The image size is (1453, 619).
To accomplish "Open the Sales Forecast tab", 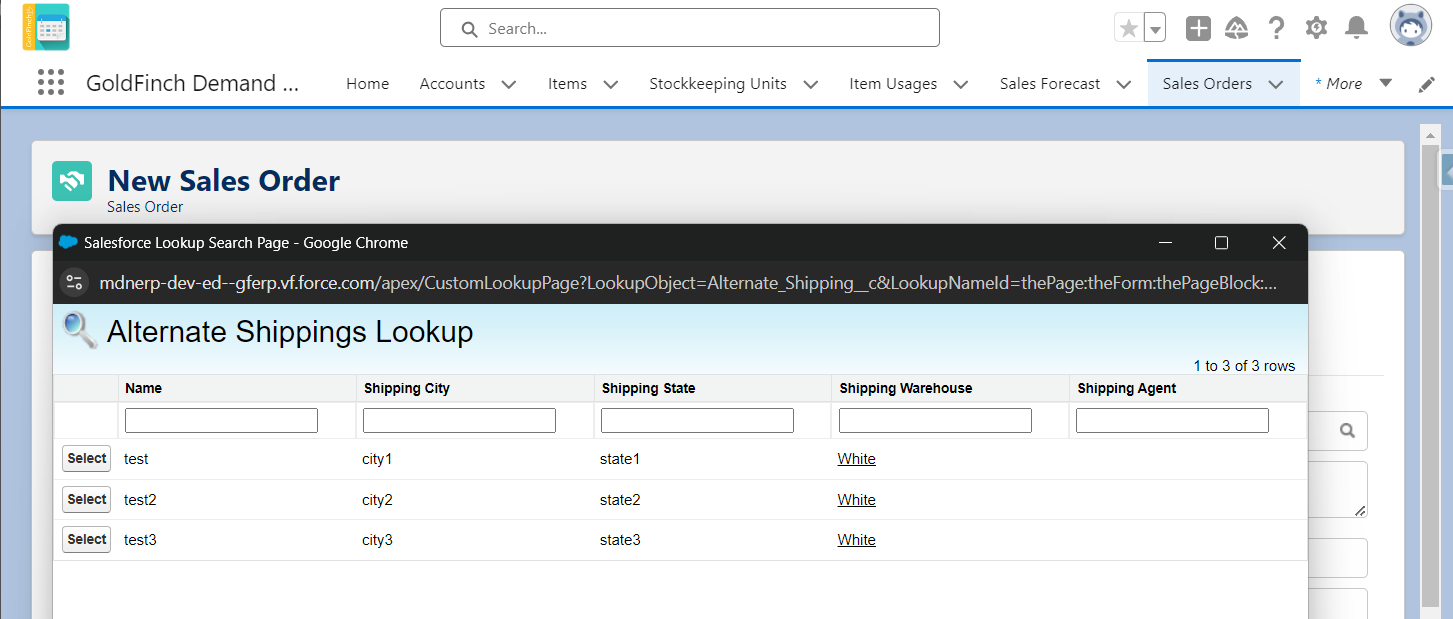I will [1050, 84].
